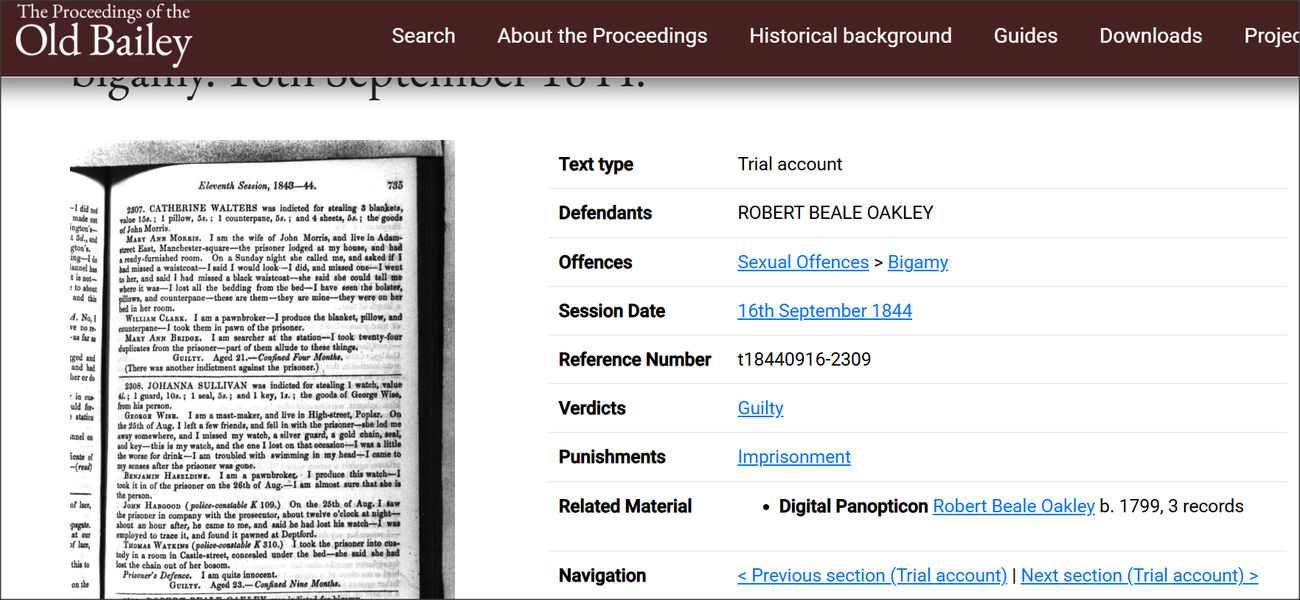The image size is (1300, 600).
Task: Click the defendant name ROBERT BEALE OAKLEY
Action: point(835,213)
